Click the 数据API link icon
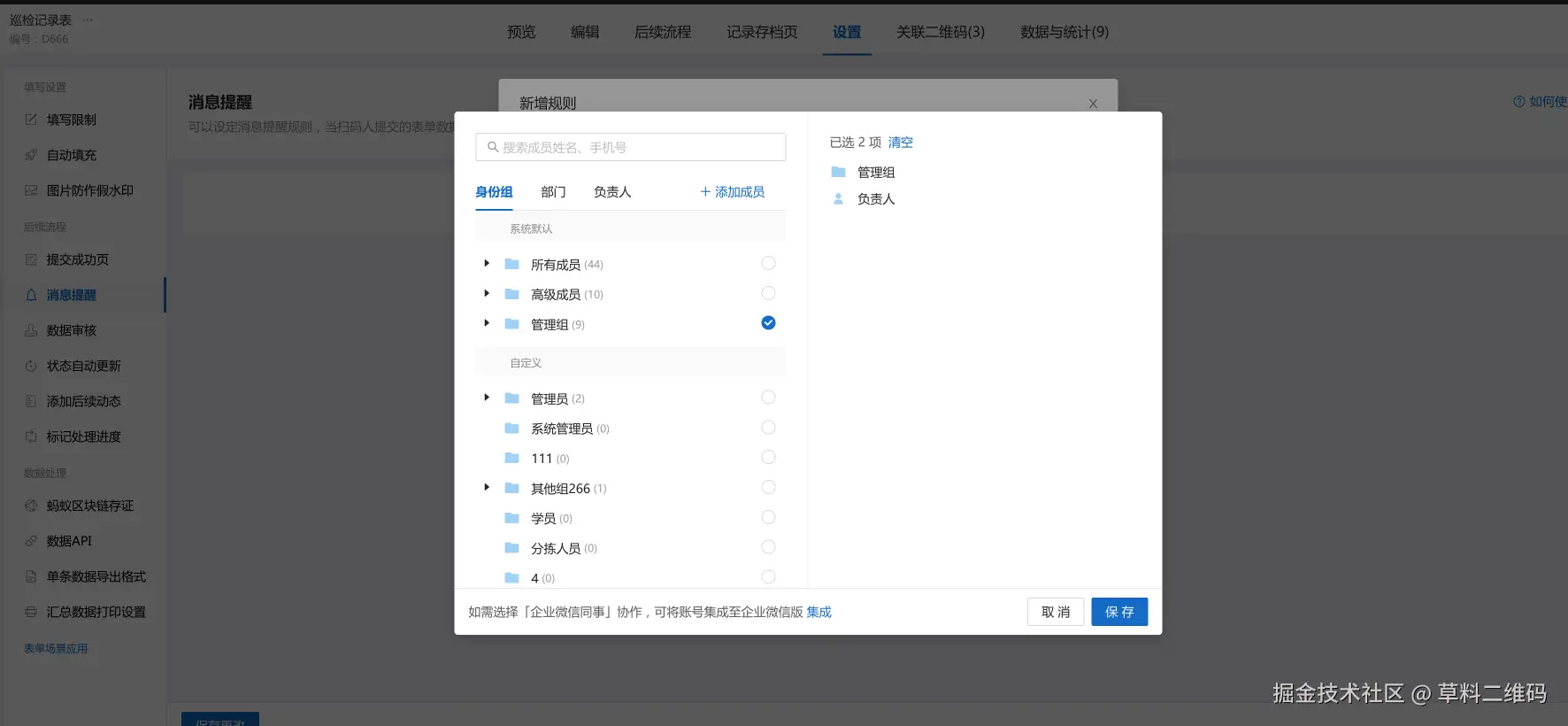This screenshot has width=1568, height=726. (x=31, y=541)
